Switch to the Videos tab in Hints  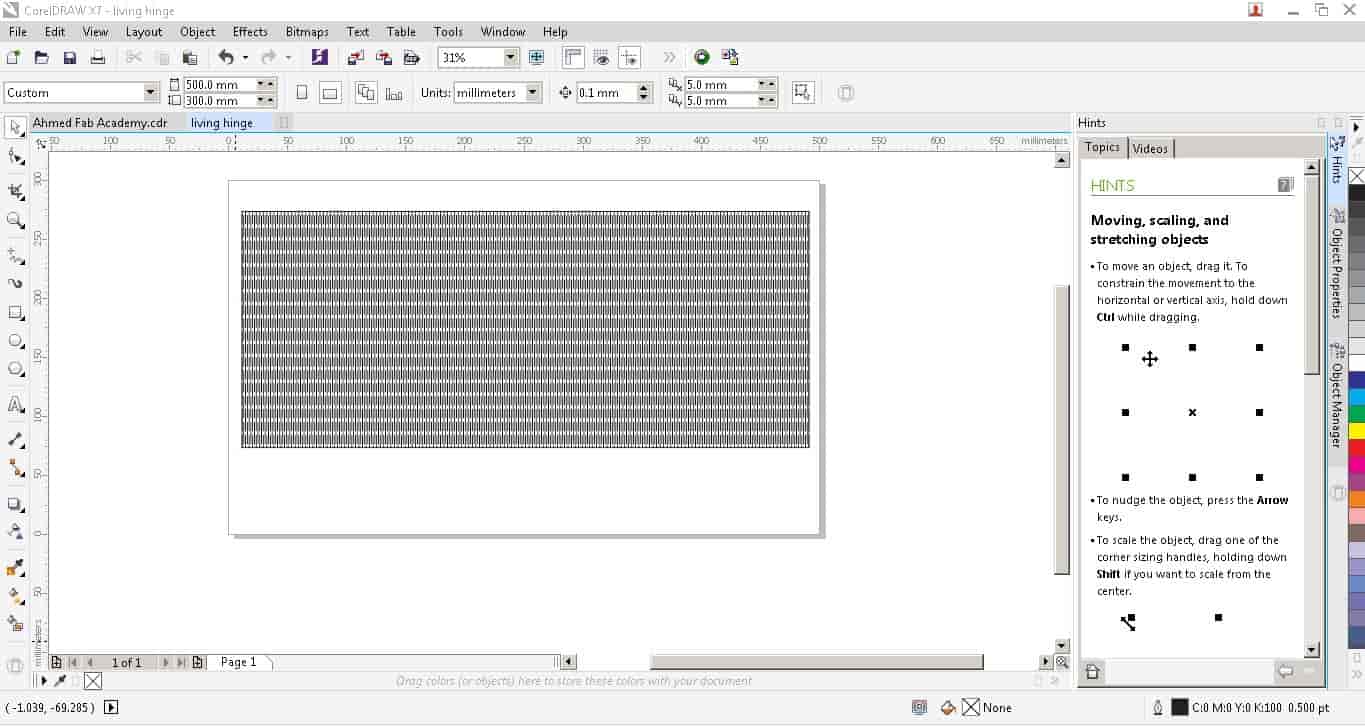[x=1150, y=148]
